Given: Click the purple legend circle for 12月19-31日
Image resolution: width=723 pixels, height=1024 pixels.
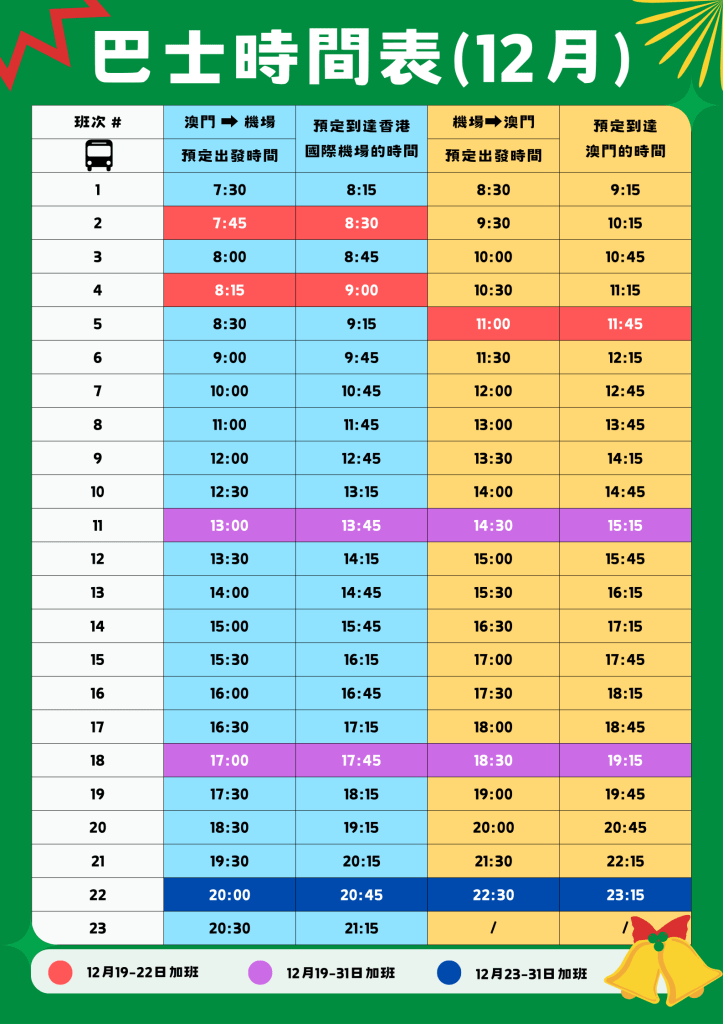Looking at the screenshot, I should [261, 972].
